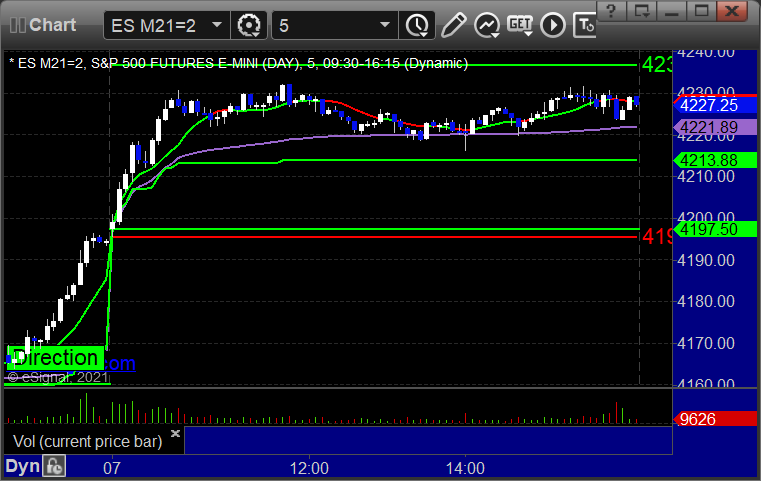Viewport: 761px width, 481px height.
Task: Select the pencil drawing tools icon
Action: coord(453,25)
